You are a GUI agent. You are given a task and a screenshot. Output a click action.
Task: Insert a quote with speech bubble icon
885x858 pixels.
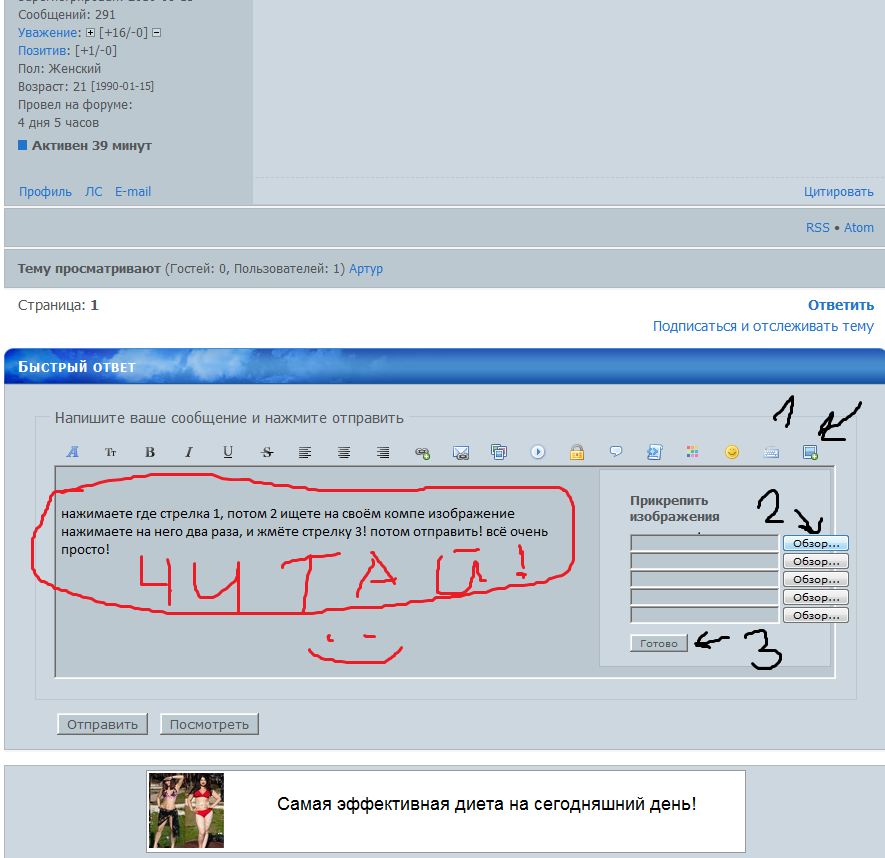616,452
